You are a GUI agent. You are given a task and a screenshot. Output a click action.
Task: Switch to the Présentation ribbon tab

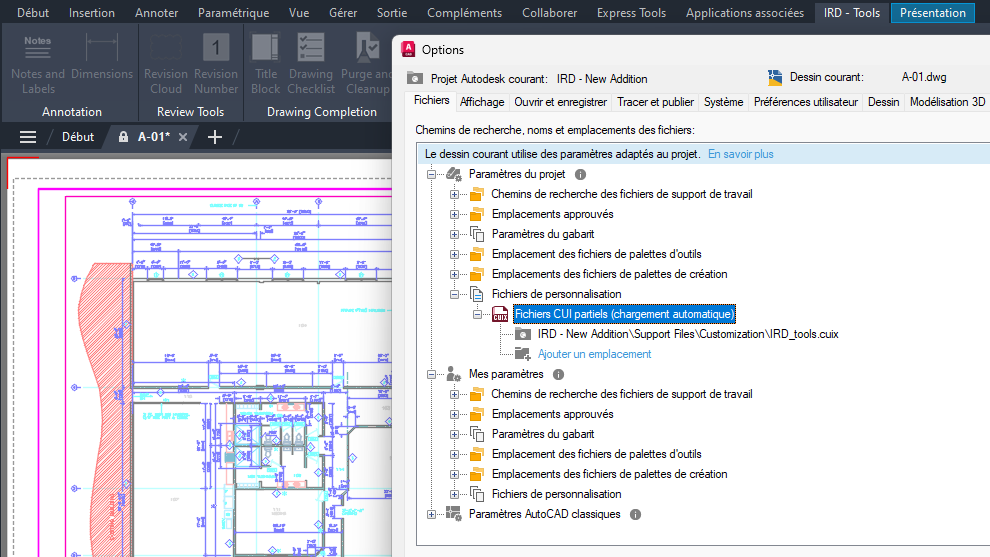click(933, 13)
